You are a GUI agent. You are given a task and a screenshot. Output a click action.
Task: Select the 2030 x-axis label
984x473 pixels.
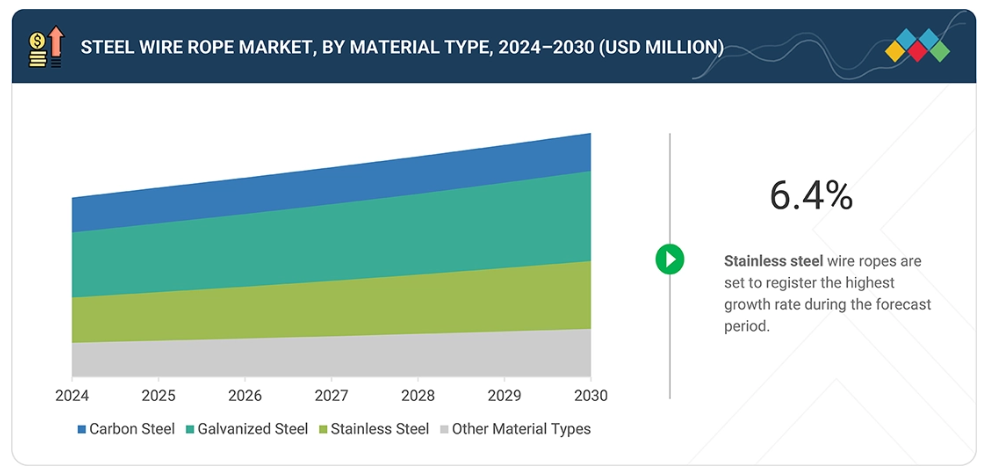590,394
